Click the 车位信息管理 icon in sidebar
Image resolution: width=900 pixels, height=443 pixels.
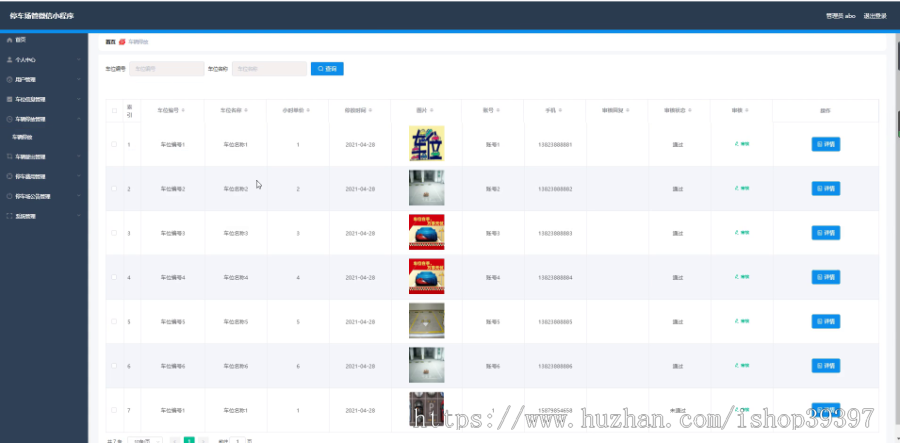click(9, 99)
